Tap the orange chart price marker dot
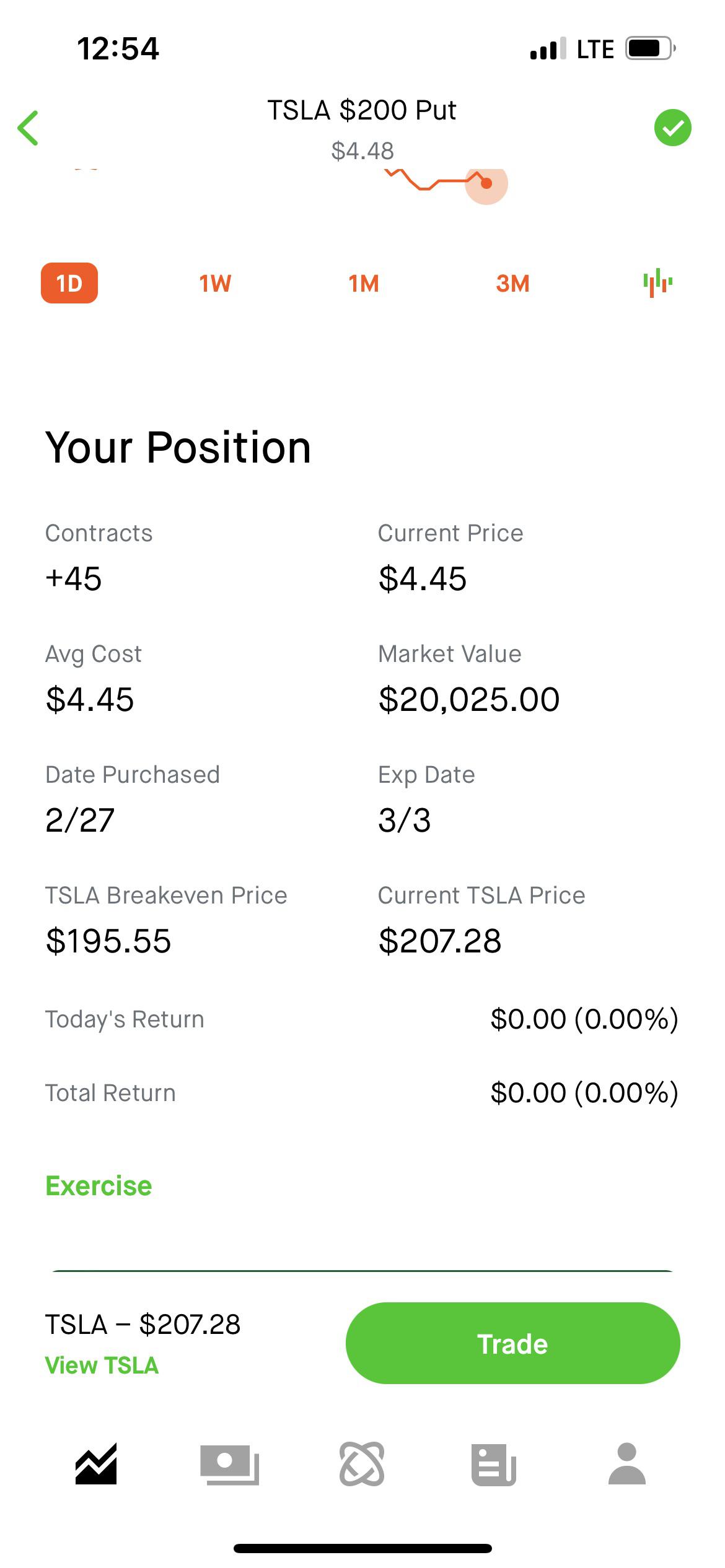Screen dimensions: 725x1568 coord(486,183)
